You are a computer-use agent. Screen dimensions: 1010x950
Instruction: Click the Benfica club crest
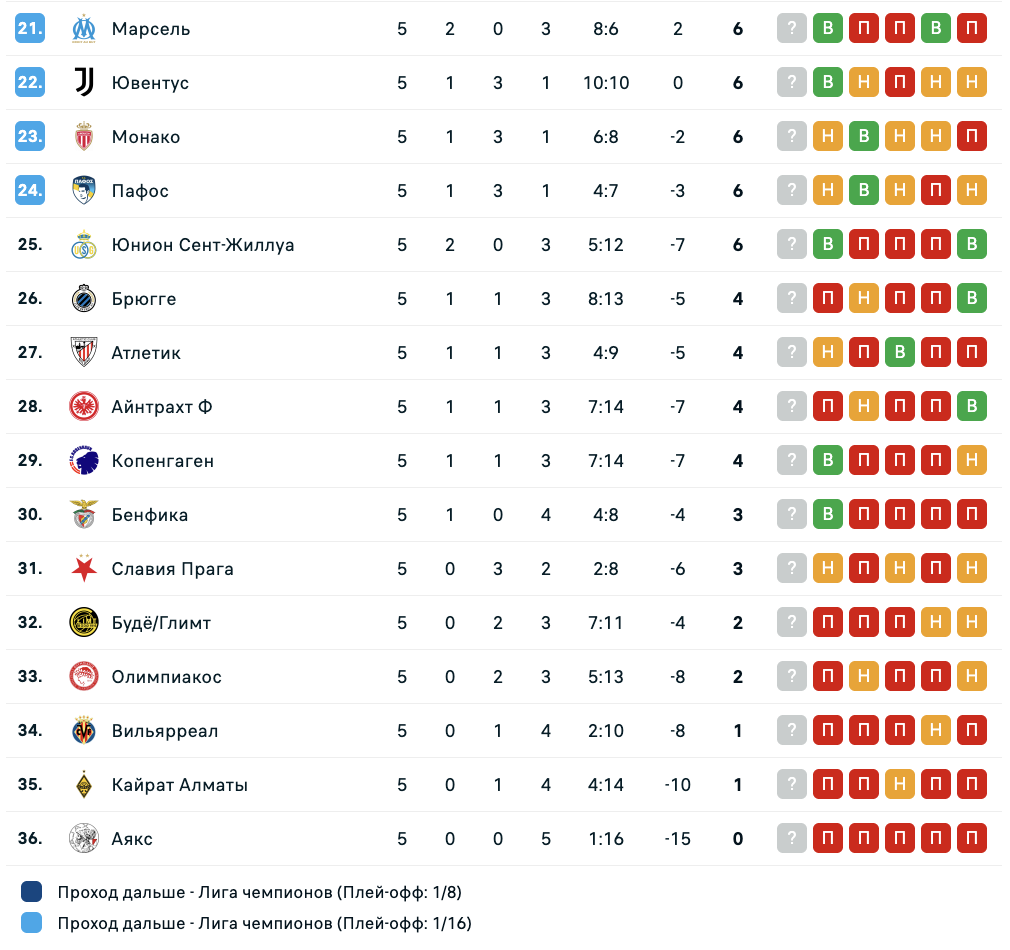(x=83, y=515)
